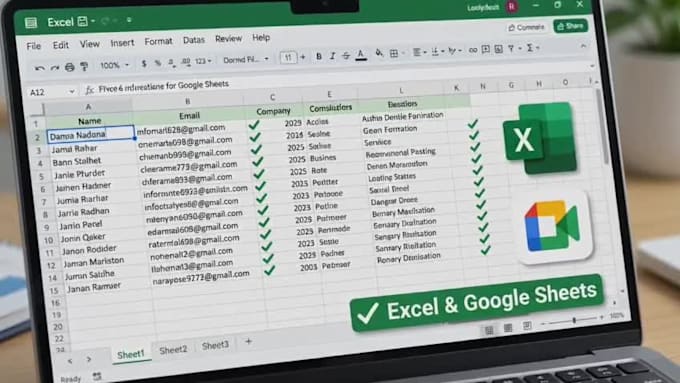Viewport: 680px width, 383px height.
Task: Click the text color A underline swatch
Action: (361, 55)
